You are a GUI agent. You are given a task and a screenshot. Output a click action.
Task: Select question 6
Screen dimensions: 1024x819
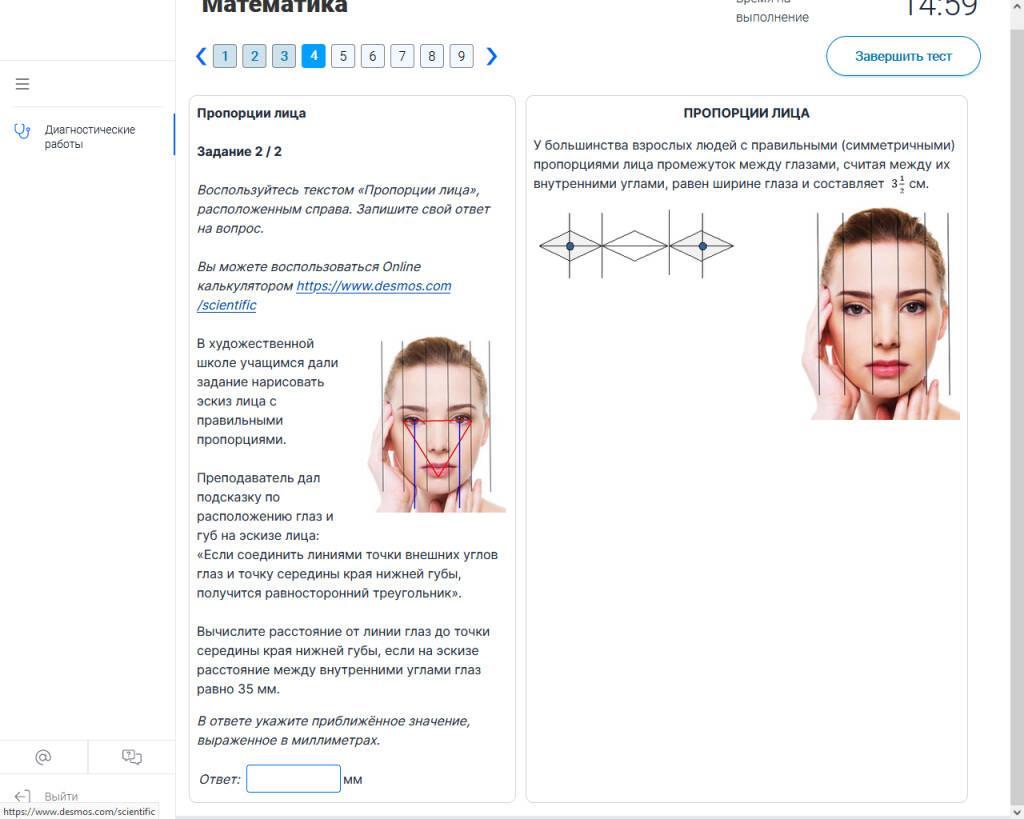pos(372,56)
